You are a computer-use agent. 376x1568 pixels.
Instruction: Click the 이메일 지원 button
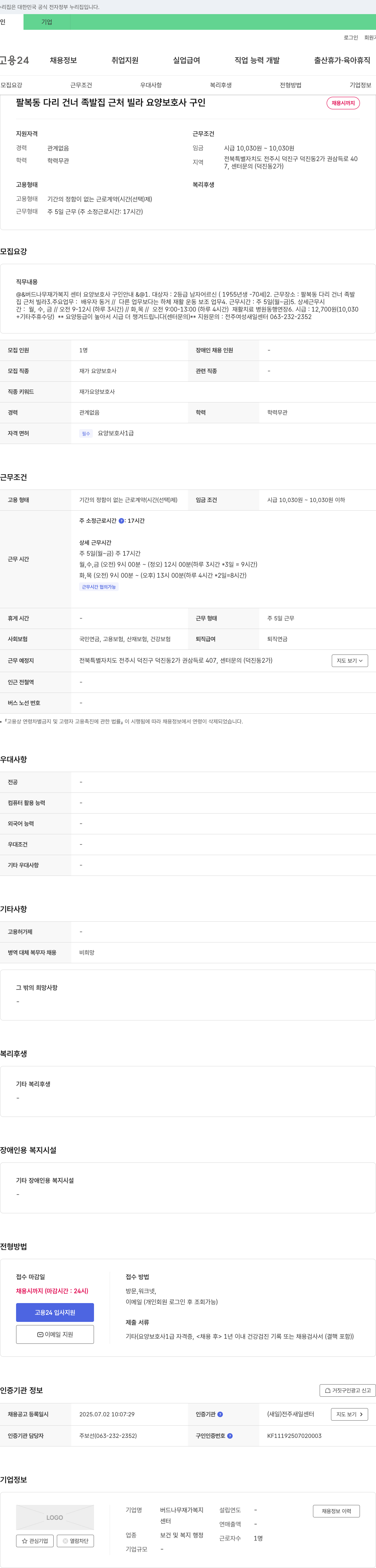click(55, 1334)
